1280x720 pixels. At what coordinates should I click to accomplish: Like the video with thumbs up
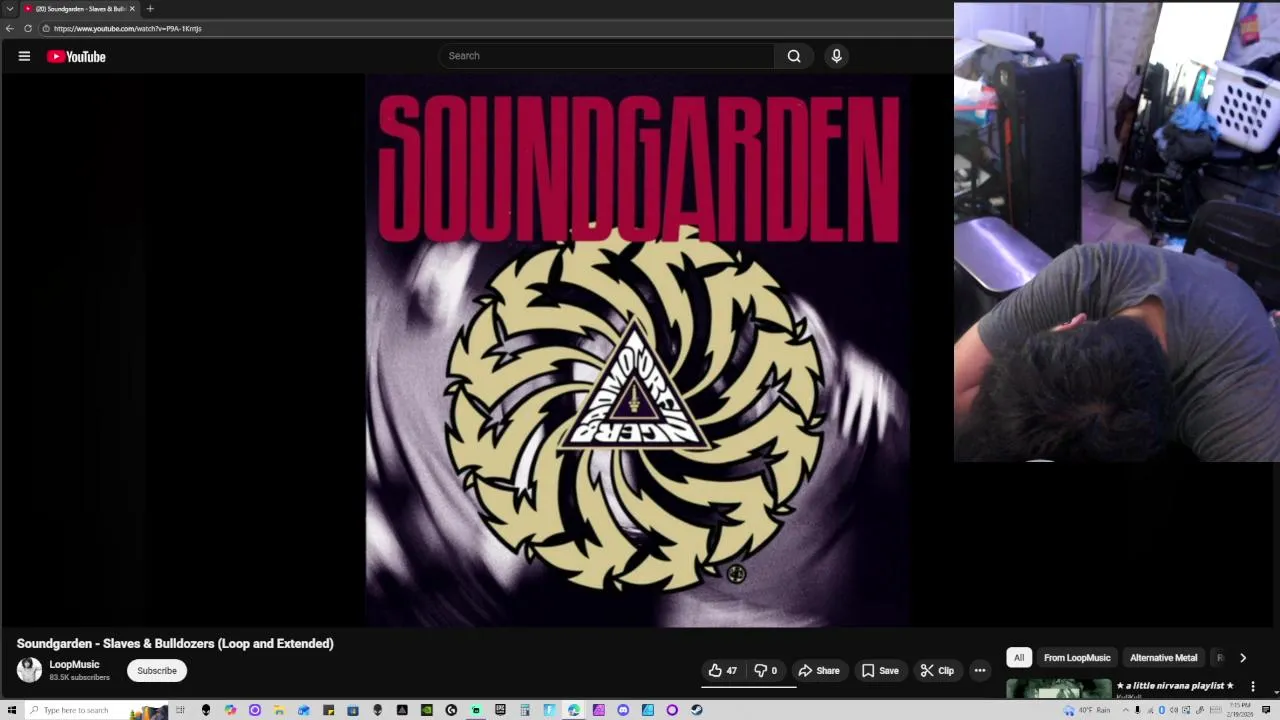tap(723, 671)
